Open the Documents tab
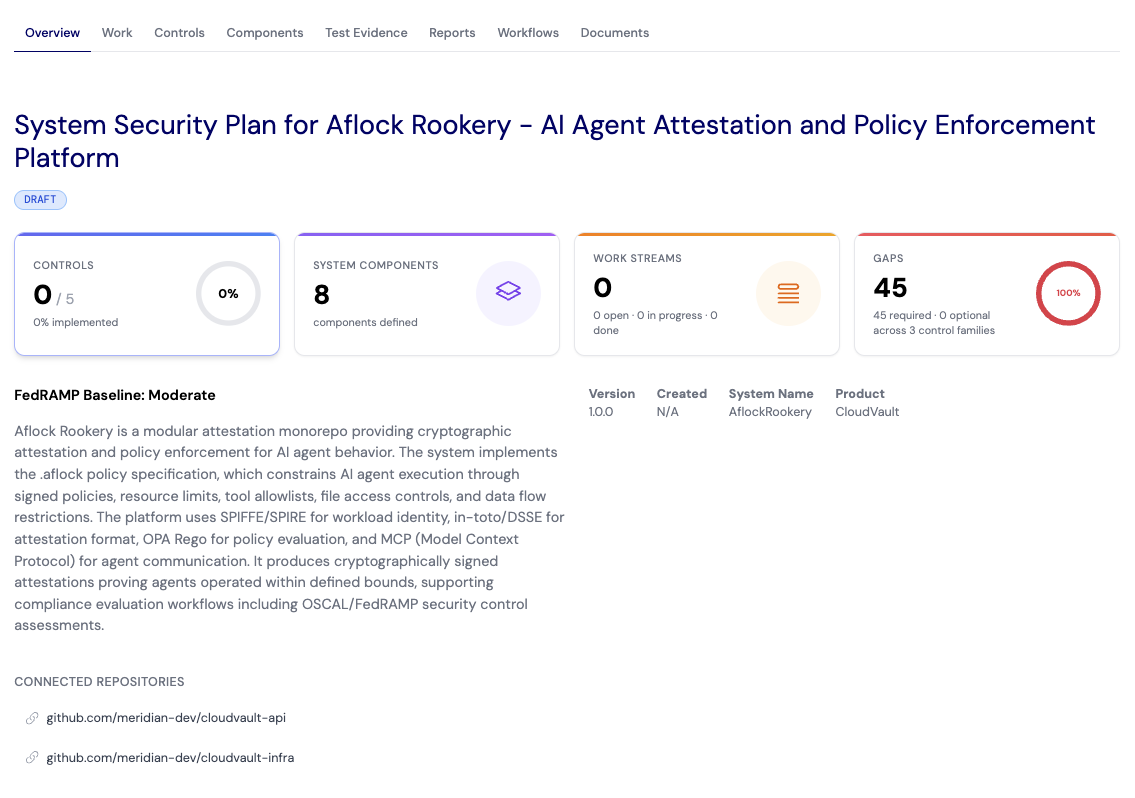This screenshot has width=1135, height=798. (615, 33)
